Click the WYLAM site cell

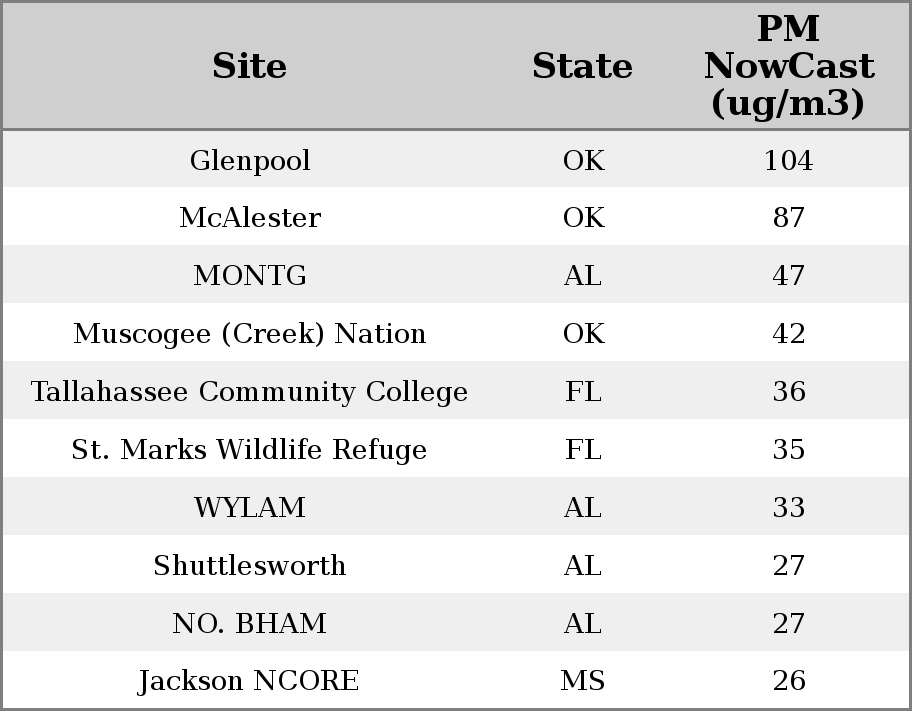click(x=250, y=508)
